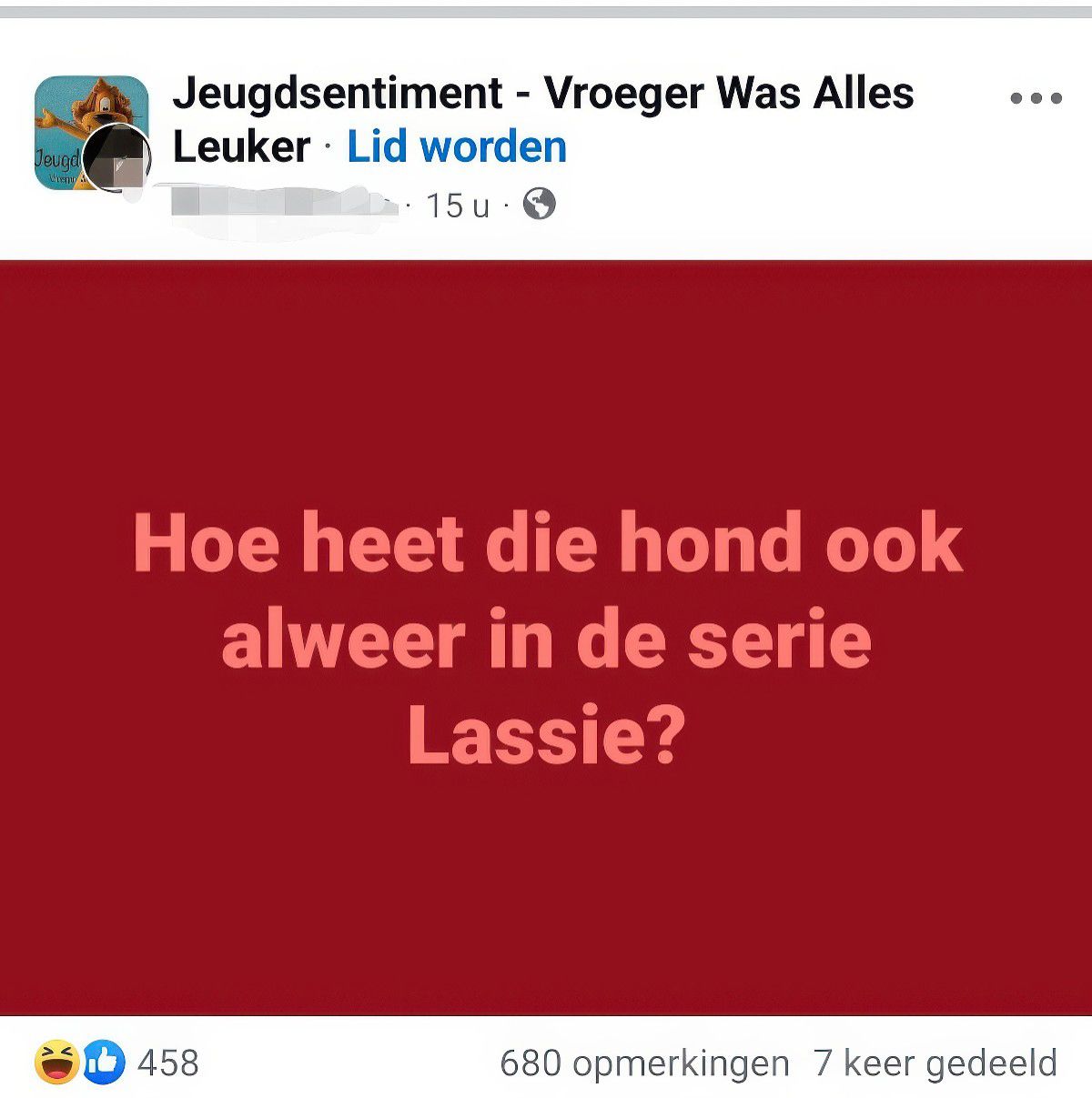This screenshot has width=1092, height=1098.
Task: Click the globe public audience icon
Action: click(x=539, y=205)
